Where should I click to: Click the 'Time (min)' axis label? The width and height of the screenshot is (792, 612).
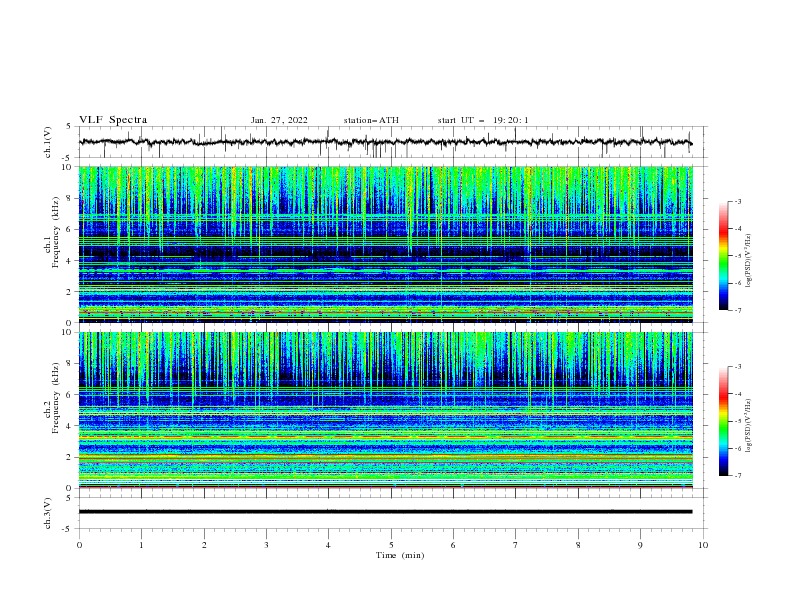pyautogui.click(x=400, y=555)
